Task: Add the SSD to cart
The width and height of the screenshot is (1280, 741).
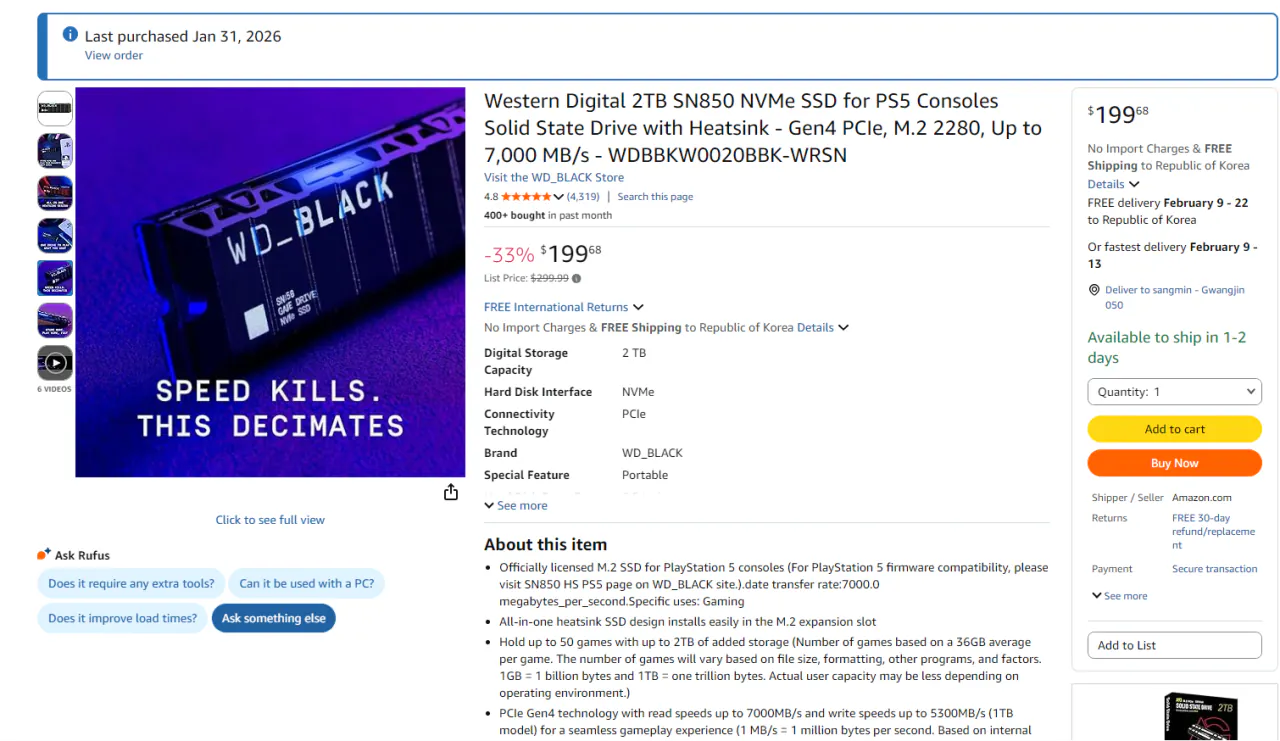Action: [1174, 428]
